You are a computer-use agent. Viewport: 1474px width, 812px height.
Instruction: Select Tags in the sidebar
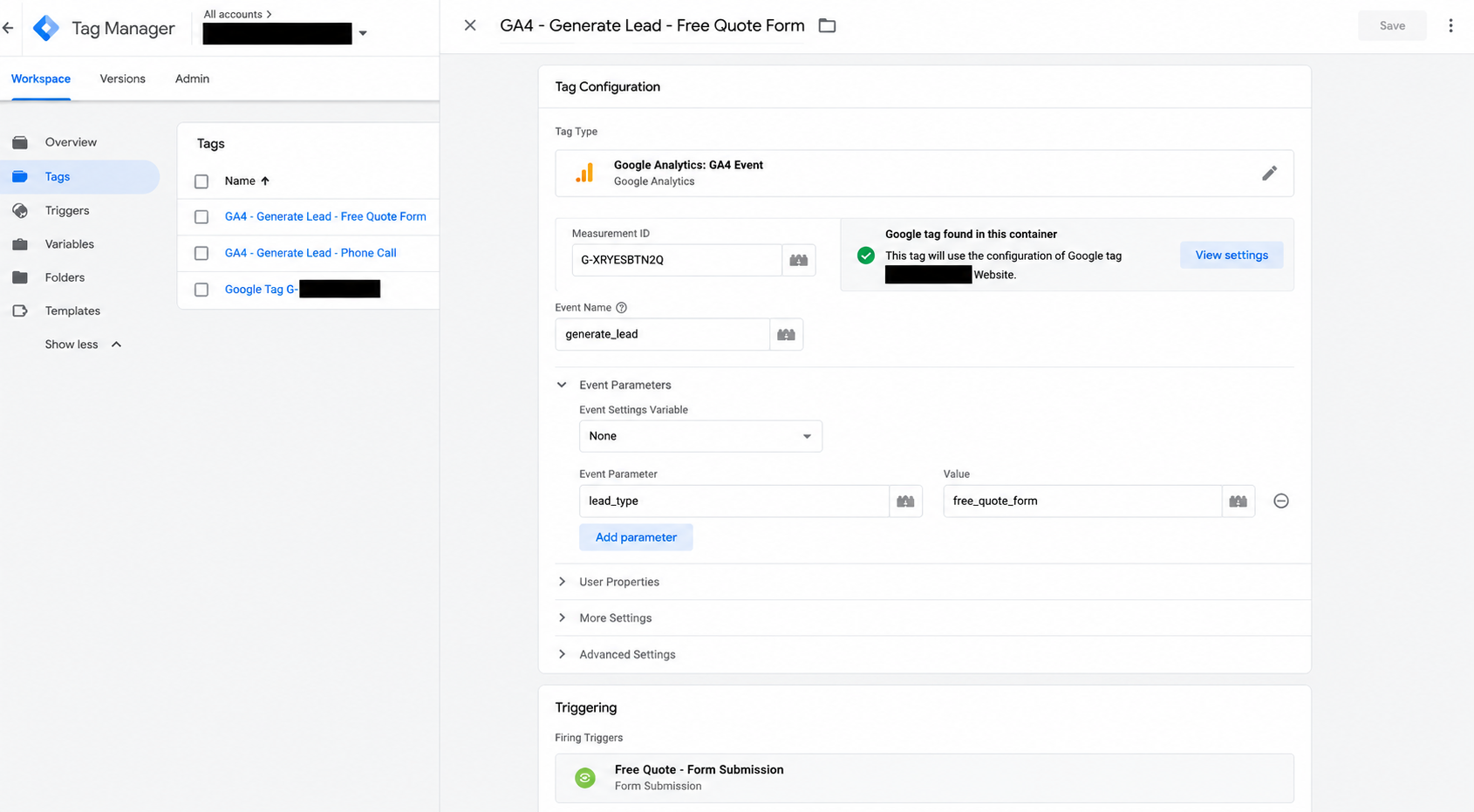(80, 176)
